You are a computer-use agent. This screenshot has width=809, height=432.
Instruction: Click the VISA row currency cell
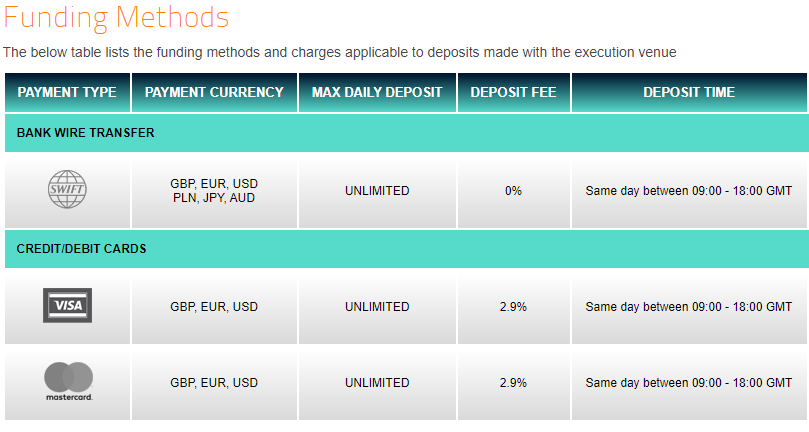coord(214,307)
